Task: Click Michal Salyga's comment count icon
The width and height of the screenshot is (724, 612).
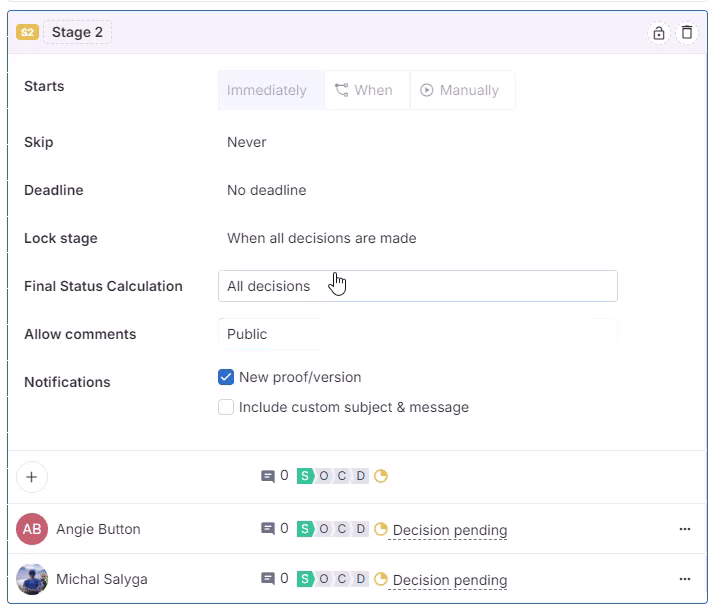Action: (267, 579)
